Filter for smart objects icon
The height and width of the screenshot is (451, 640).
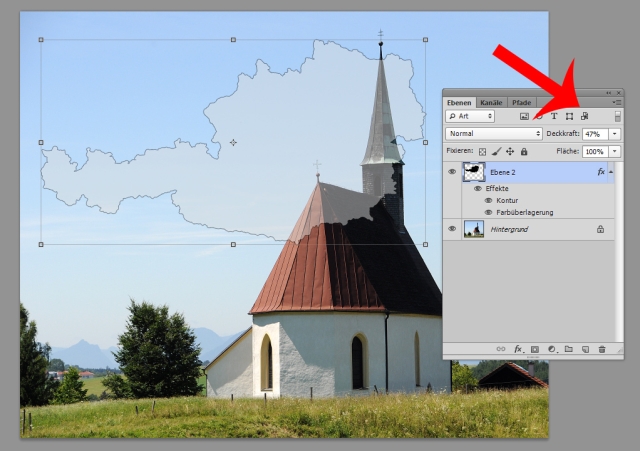pos(584,116)
